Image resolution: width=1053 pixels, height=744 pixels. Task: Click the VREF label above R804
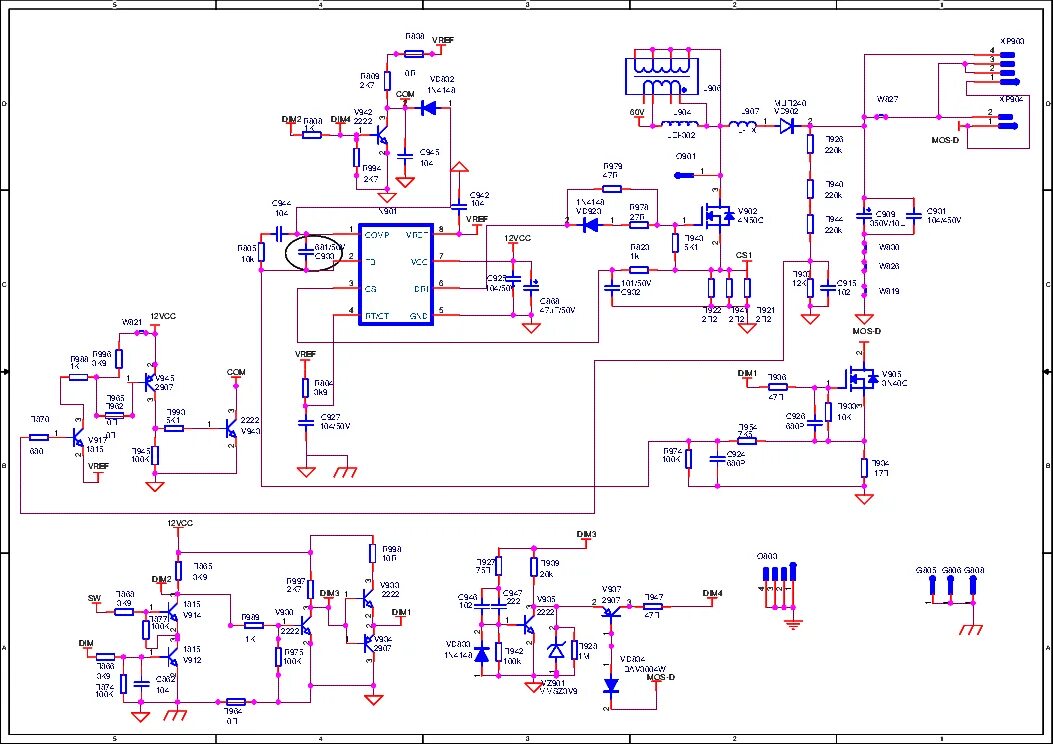point(306,354)
